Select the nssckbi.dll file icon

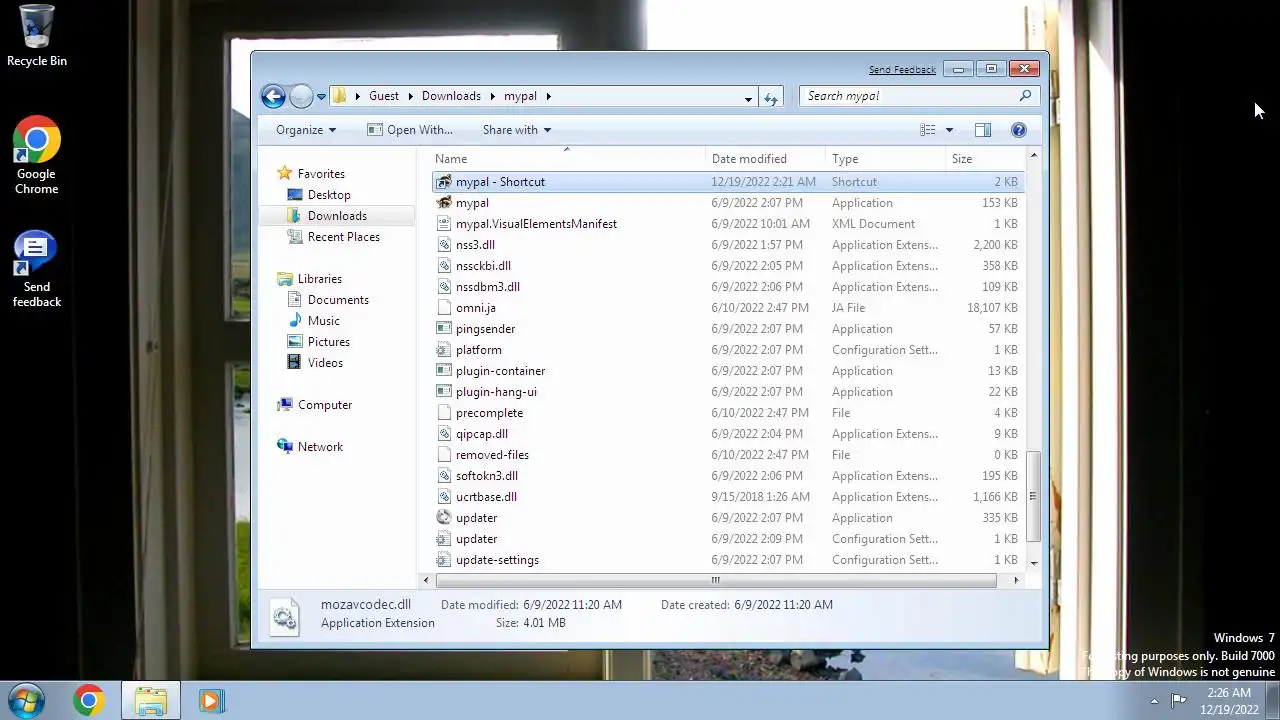(444, 266)
